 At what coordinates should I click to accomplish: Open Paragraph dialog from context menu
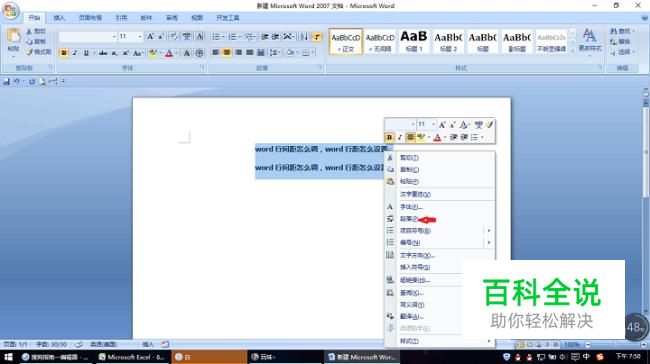click(440, 219)
